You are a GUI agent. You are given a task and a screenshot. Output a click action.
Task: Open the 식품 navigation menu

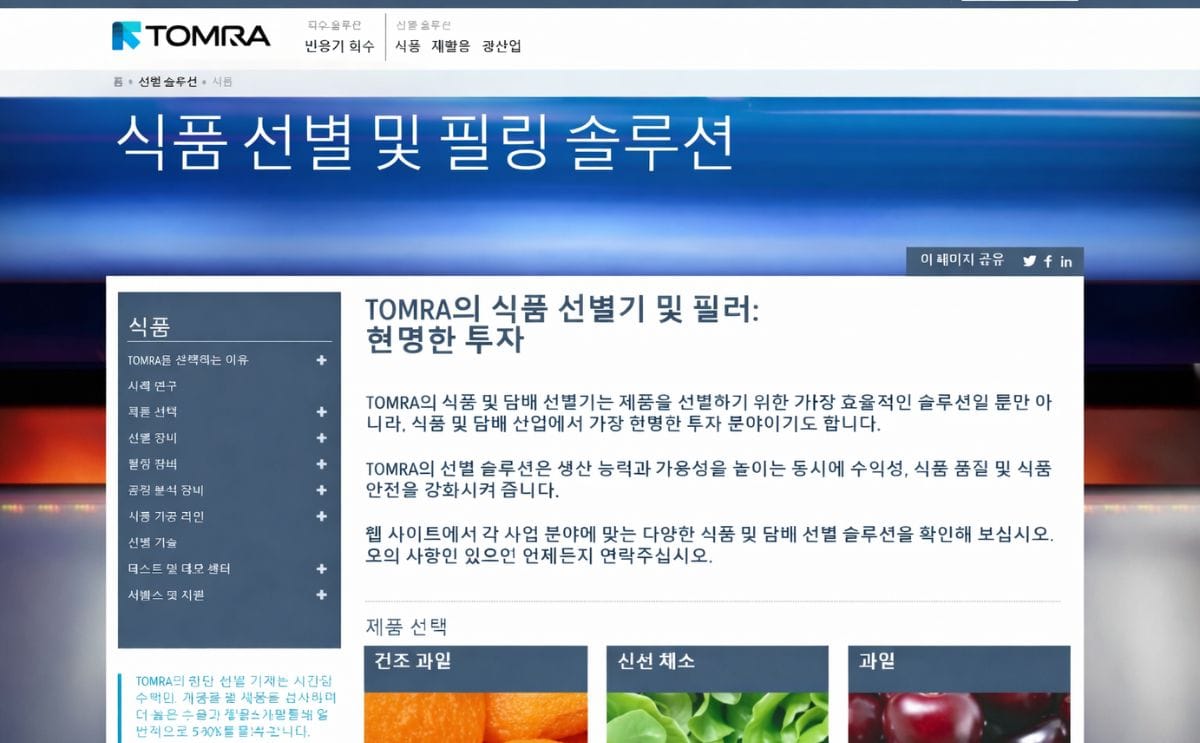pos(410,44)
